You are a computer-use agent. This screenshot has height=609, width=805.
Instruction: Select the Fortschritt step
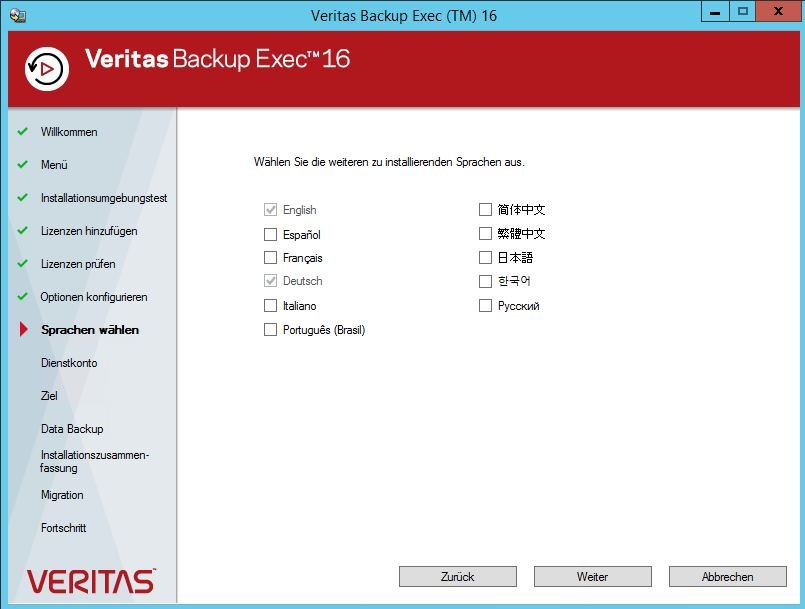tap(64, 528)
